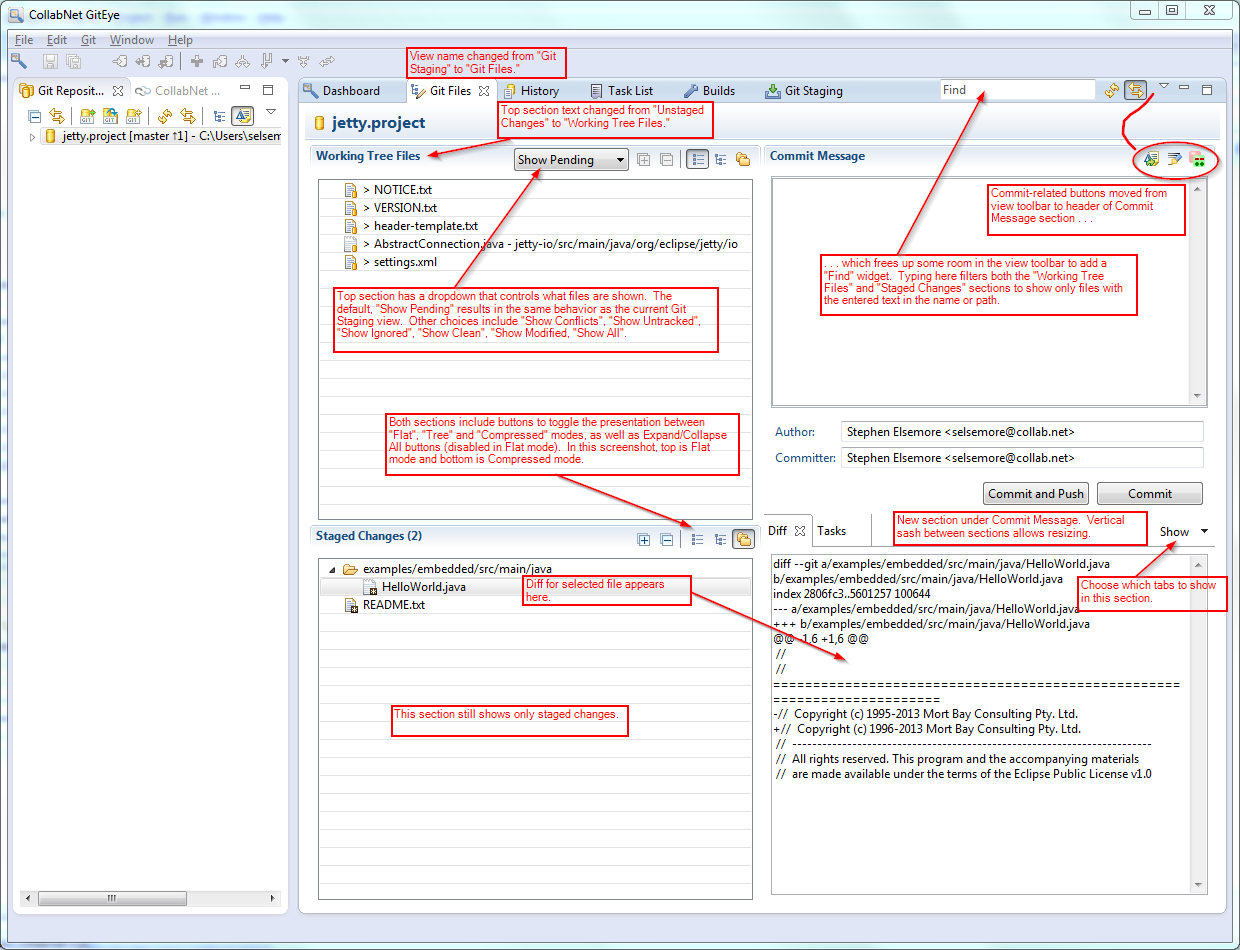Click in the Author field
The image size is (1240, 950).
coord(1021,432)
